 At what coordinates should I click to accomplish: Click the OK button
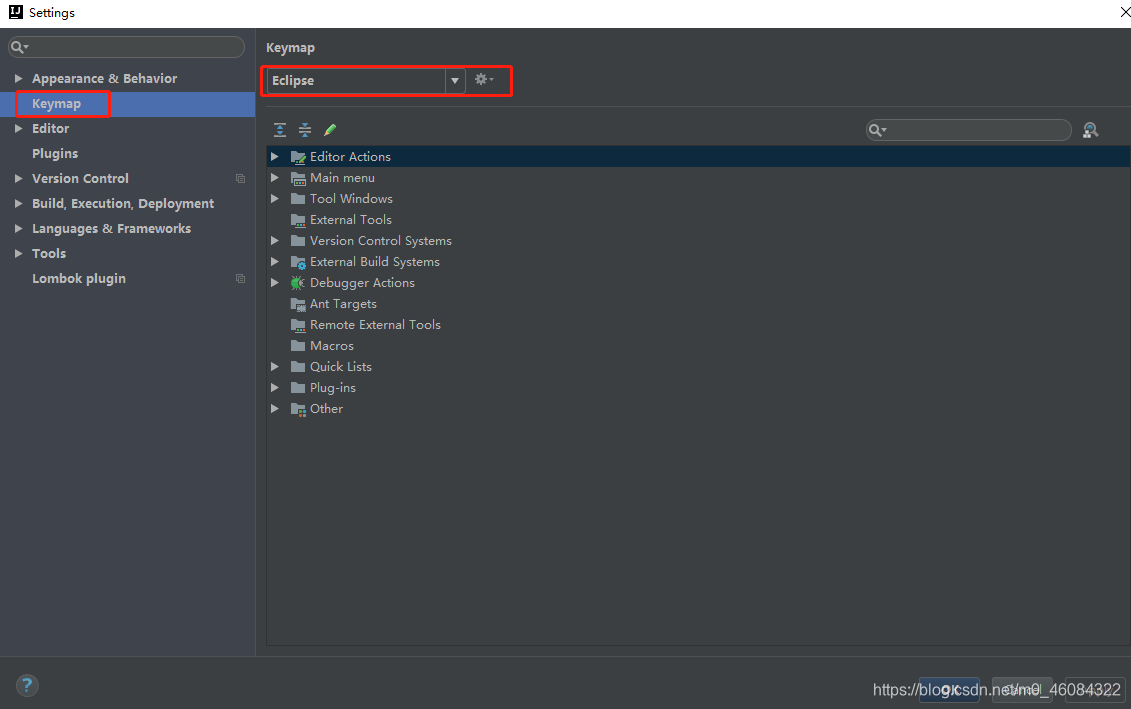click(949, 690)
